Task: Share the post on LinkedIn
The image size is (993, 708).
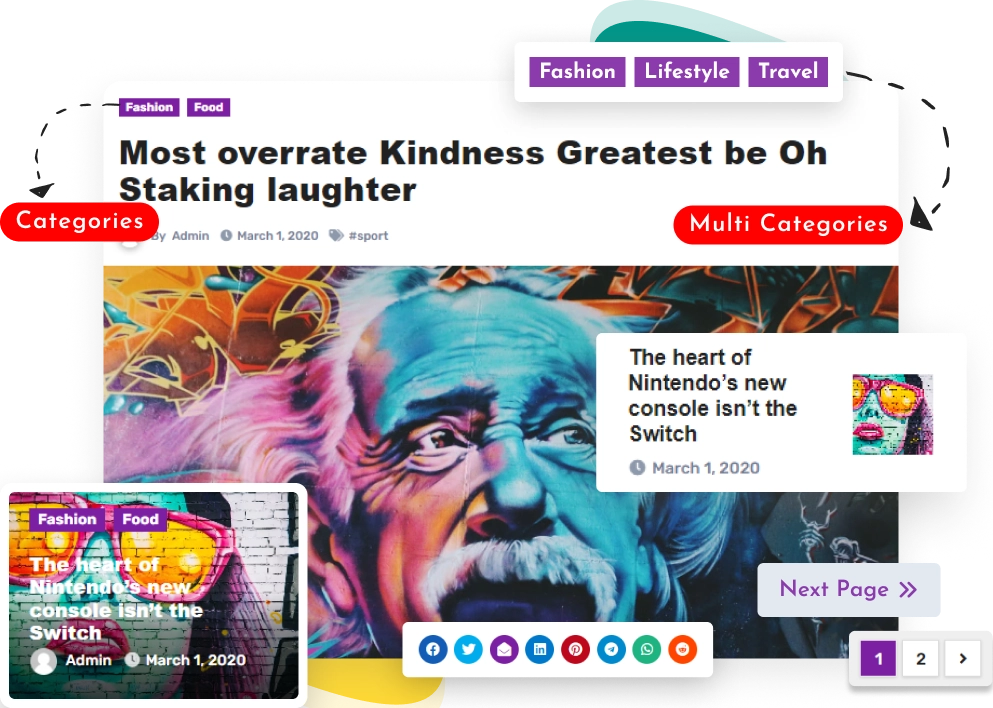Action: click(540, 650)
